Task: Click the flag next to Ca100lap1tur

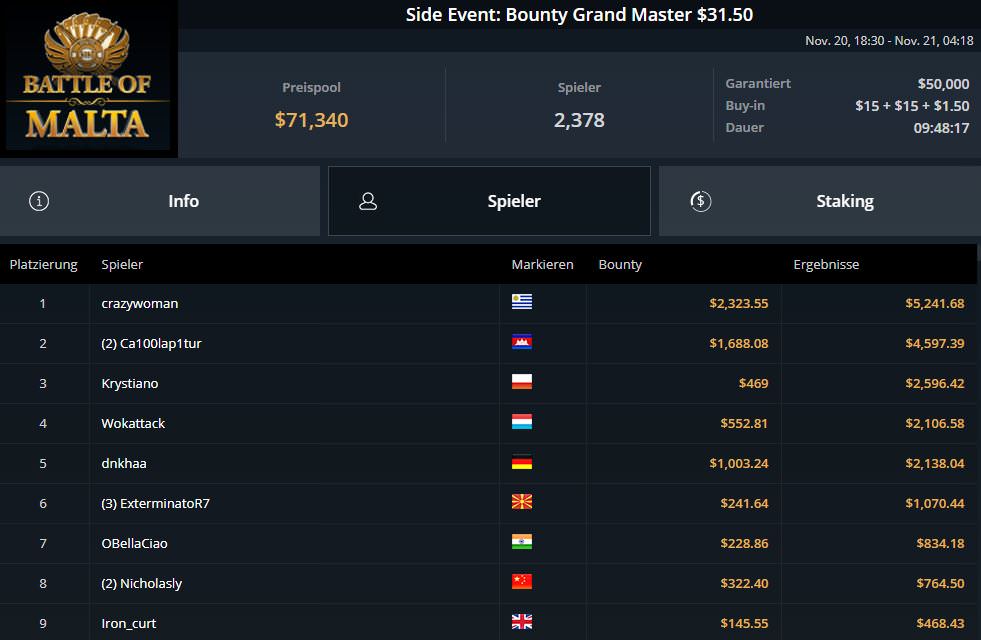Action: click(521, 343)
